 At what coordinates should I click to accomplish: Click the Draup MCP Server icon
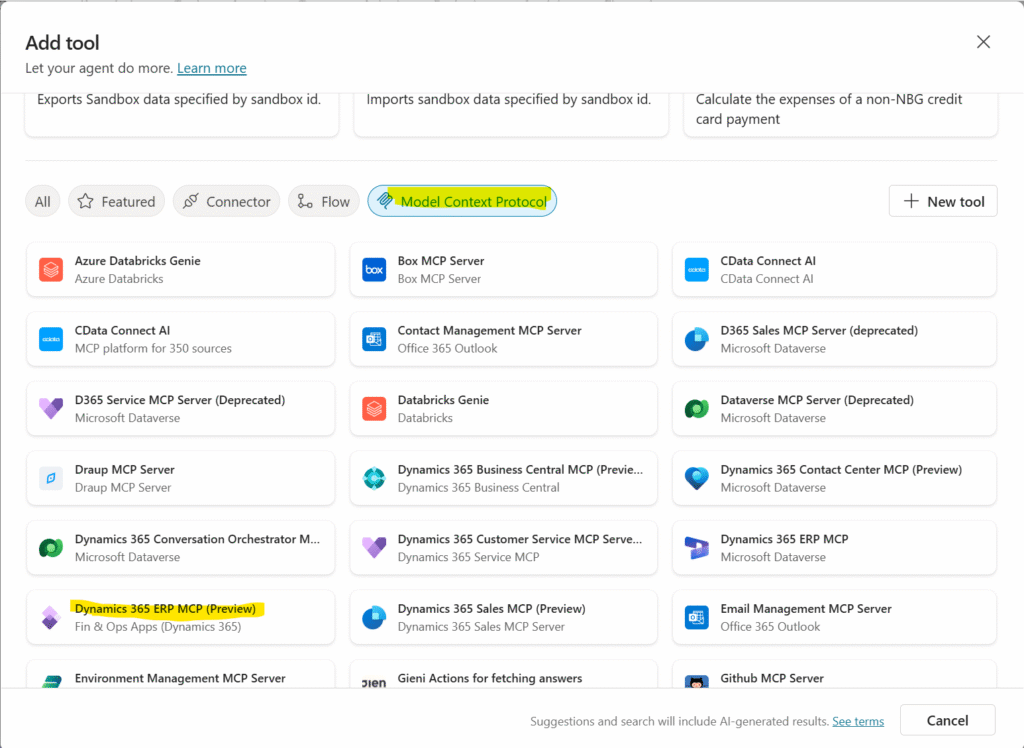(x=51, y=478)
